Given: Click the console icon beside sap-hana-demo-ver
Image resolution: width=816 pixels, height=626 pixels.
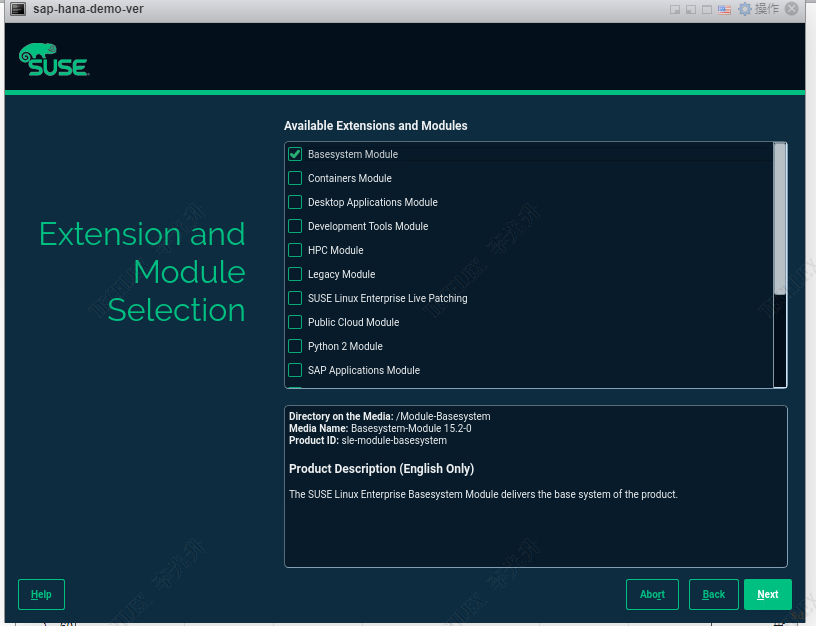Looking at the screenshot, I should coord(18,9).
